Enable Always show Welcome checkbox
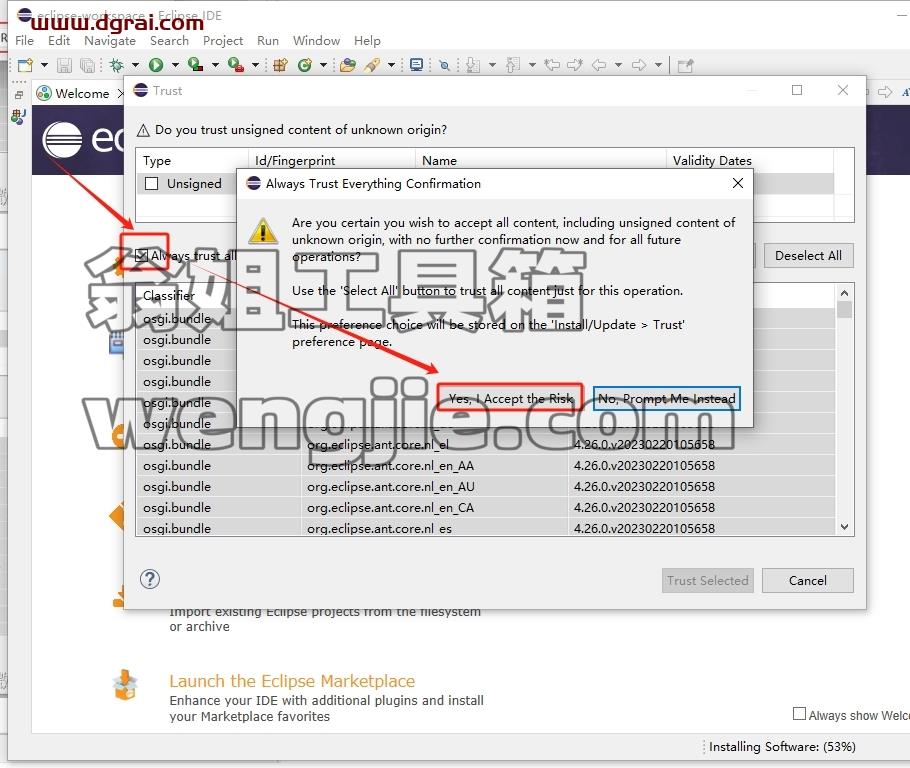The image size is (910, 768). (799, 714)
